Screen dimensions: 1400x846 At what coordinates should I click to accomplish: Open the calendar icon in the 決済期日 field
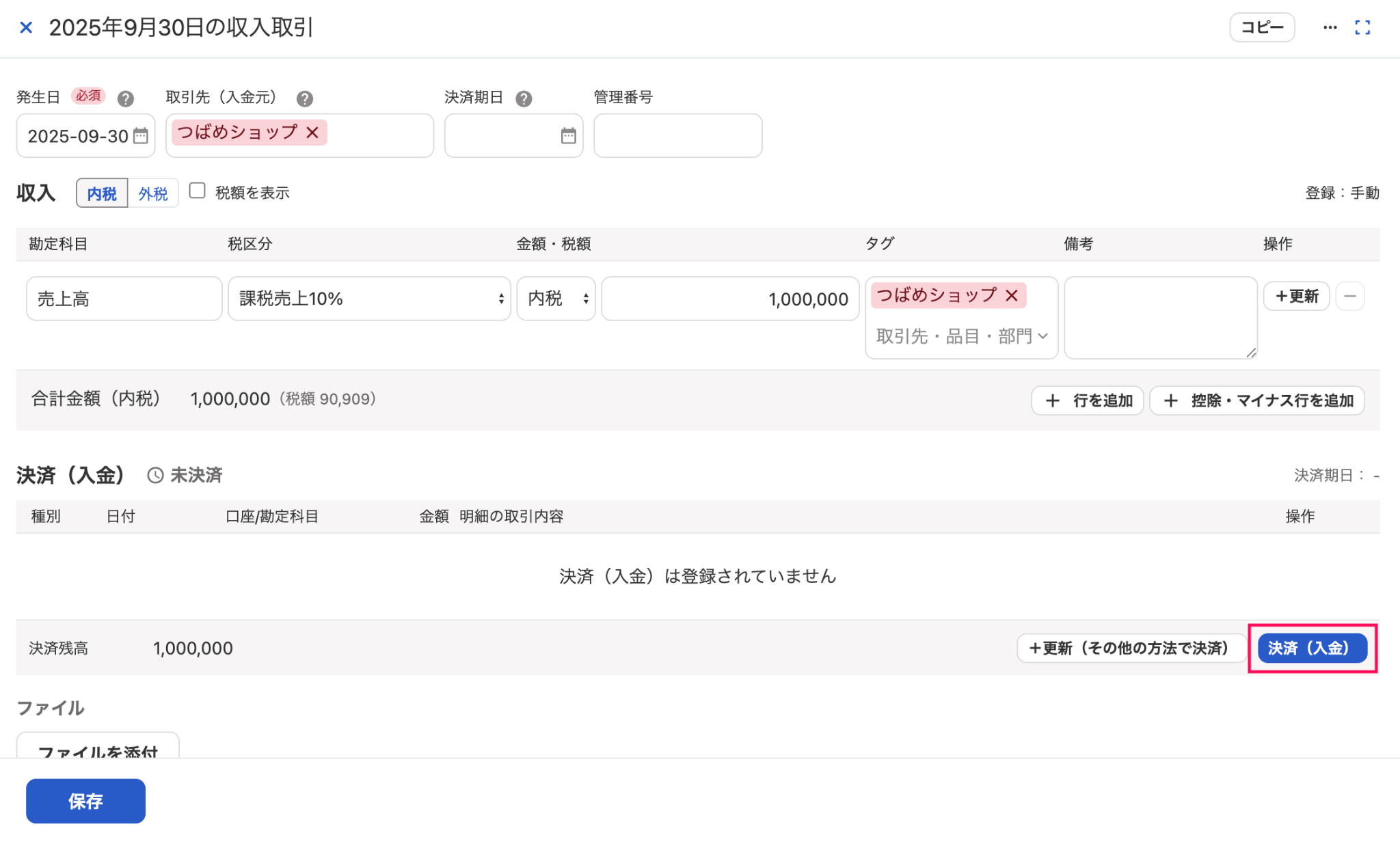pyautogui.click(x=568, y=135)
